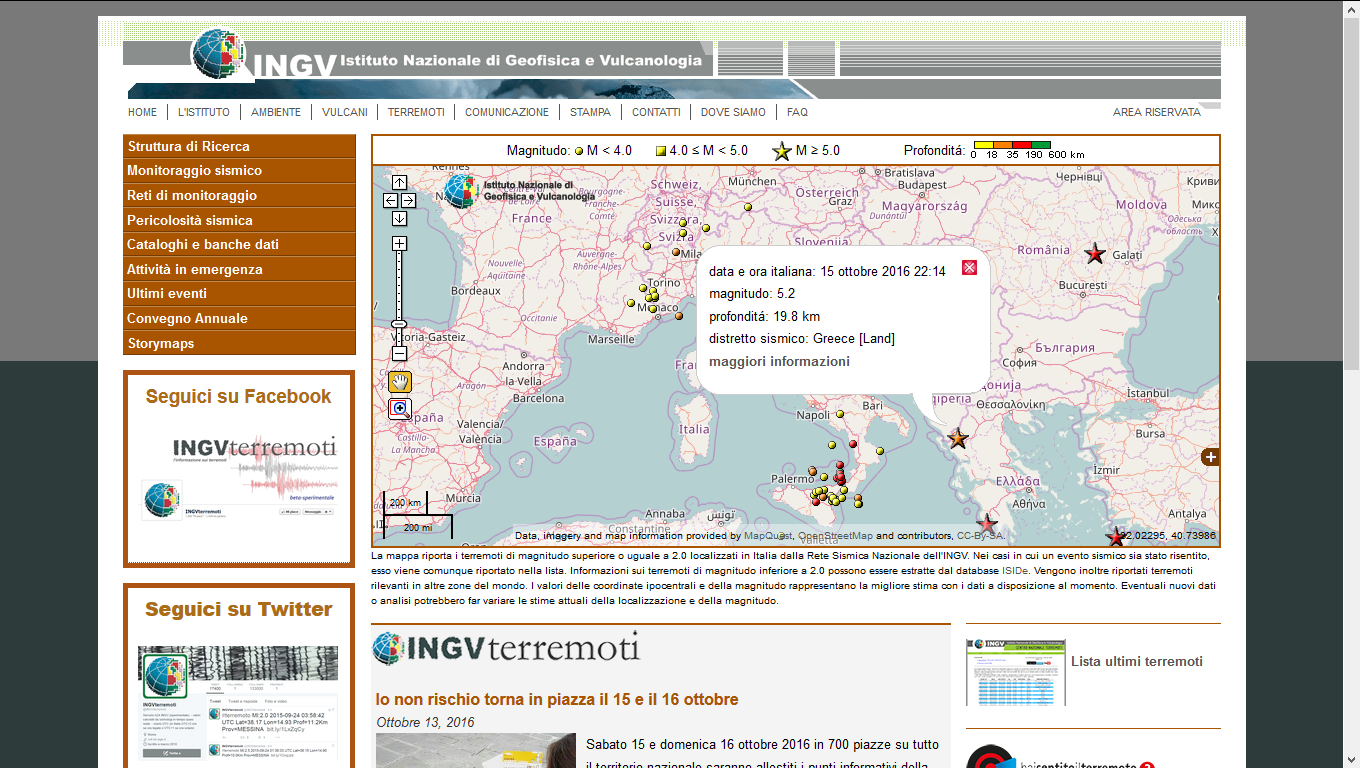Close the earthquake info popup

pos(969,267)
